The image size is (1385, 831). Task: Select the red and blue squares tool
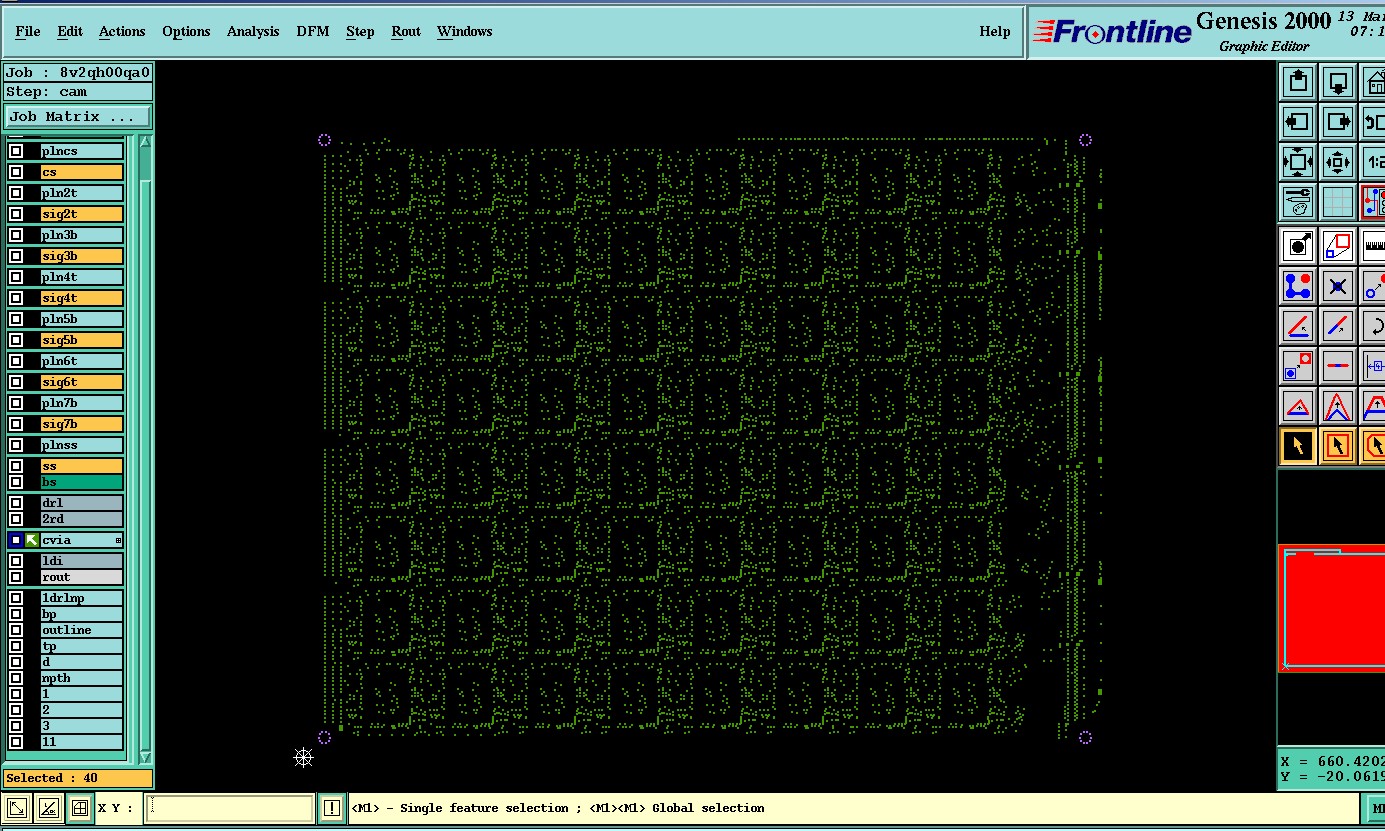tap(1338, 246)
